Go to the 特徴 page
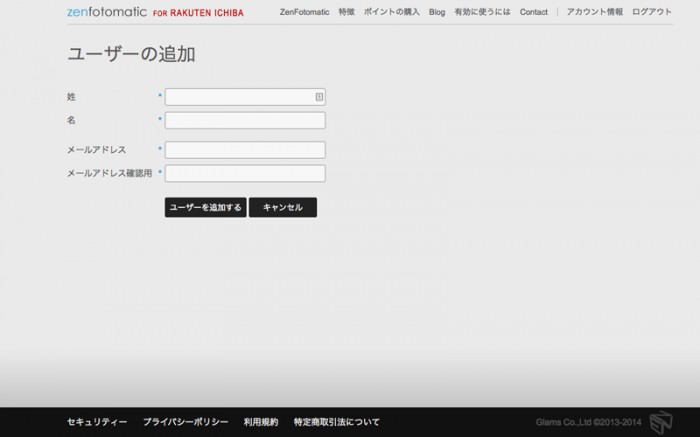The image size is (700, 437). click(346, 12)
